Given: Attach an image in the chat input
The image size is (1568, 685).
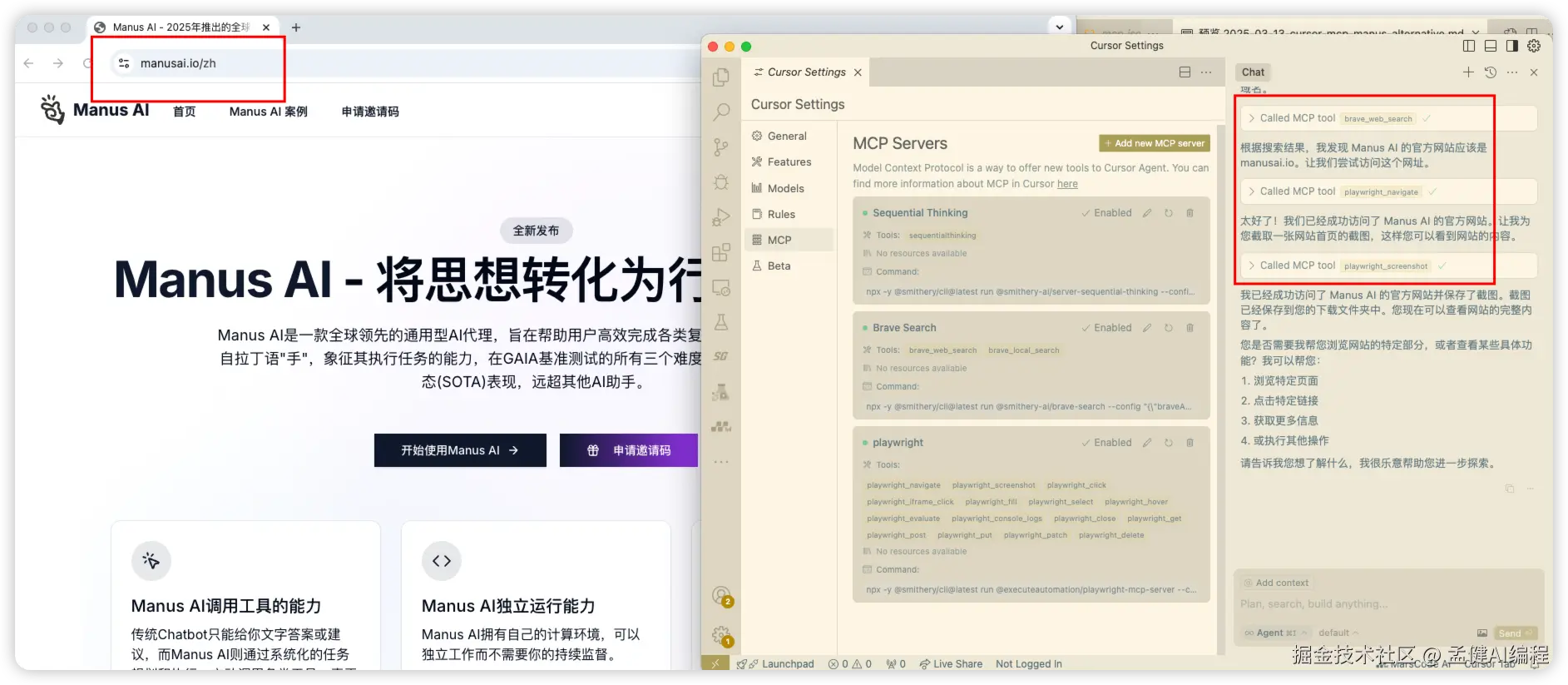Looking at the screenshot, I should click(1482, 633).
